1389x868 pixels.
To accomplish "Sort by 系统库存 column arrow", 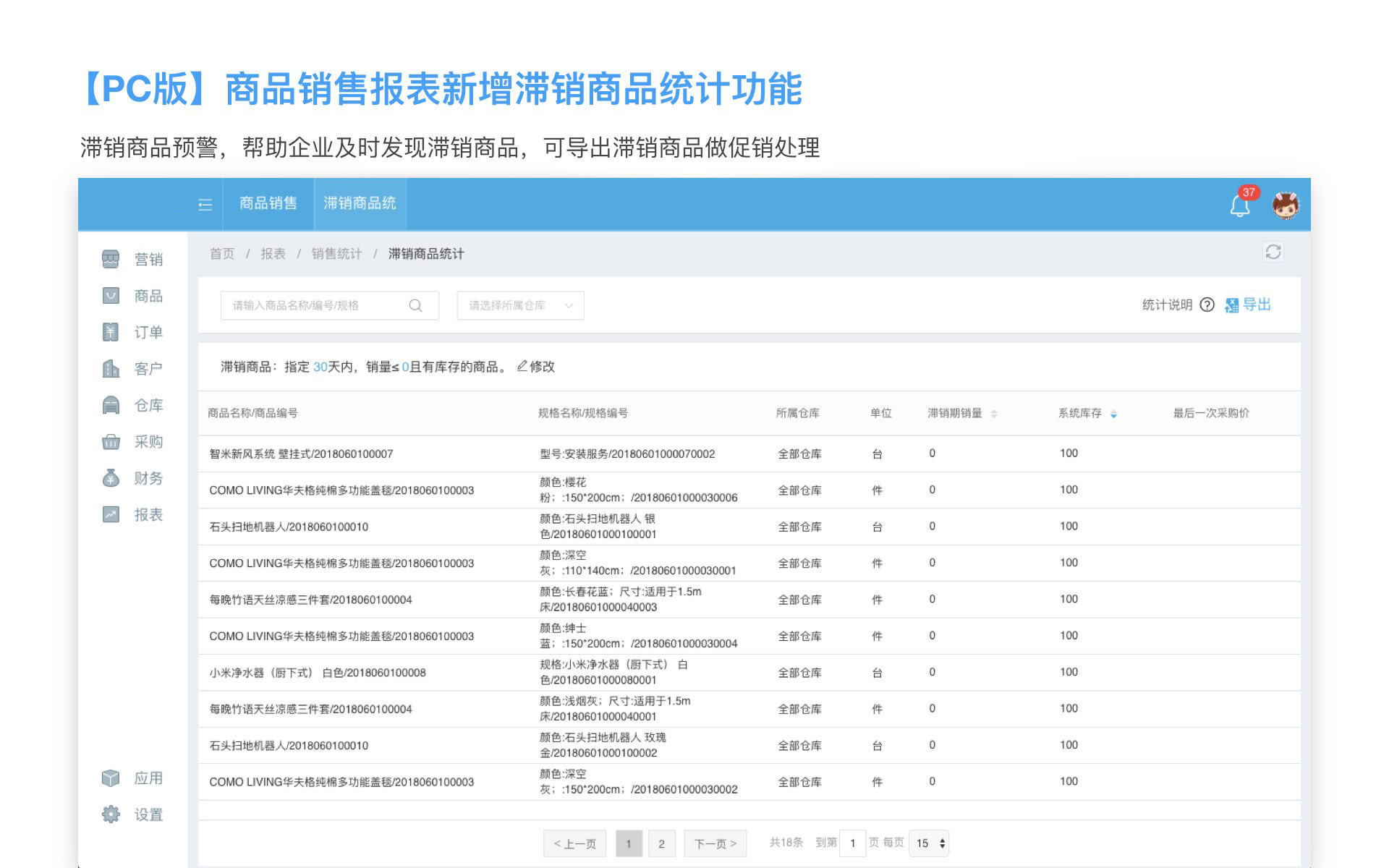I will pos(1113,414).
